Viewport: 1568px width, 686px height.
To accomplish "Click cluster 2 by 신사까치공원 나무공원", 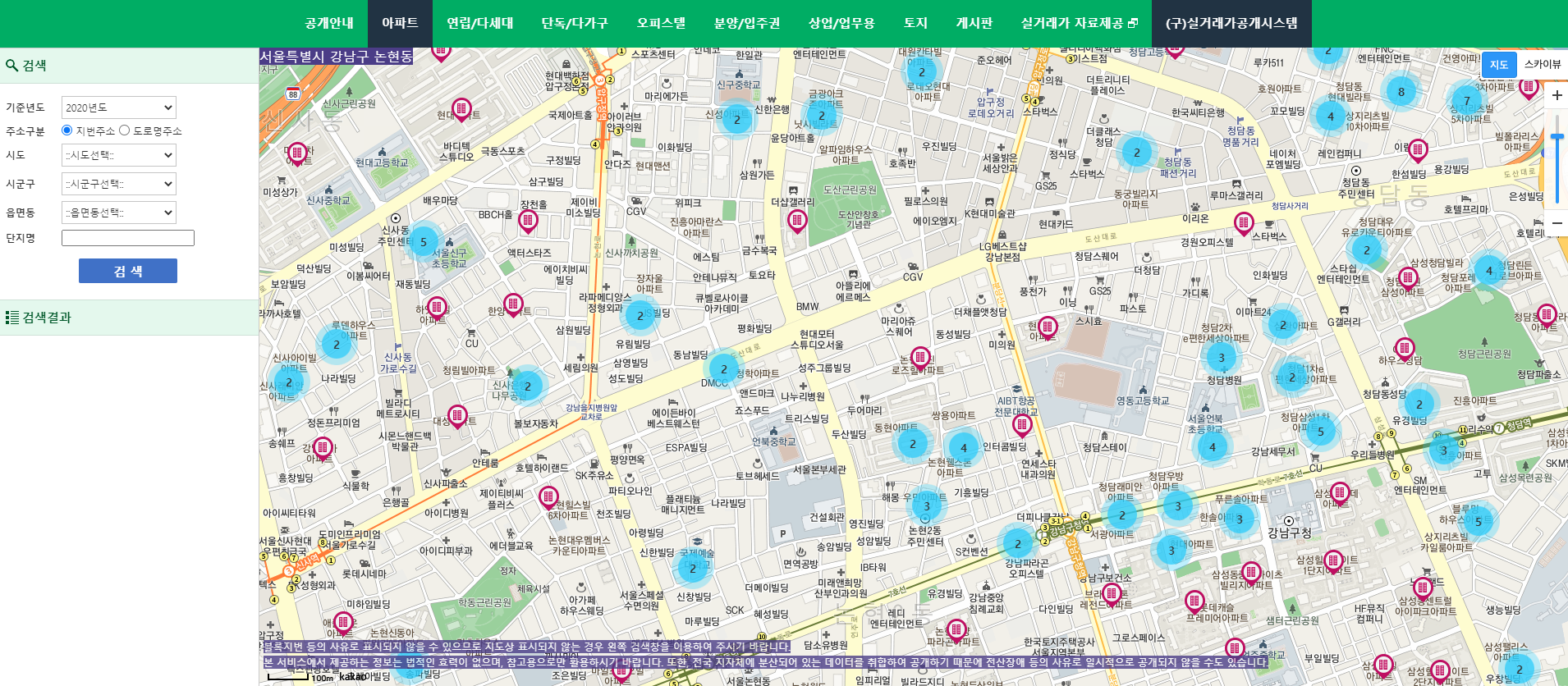I will pos(528,386).
